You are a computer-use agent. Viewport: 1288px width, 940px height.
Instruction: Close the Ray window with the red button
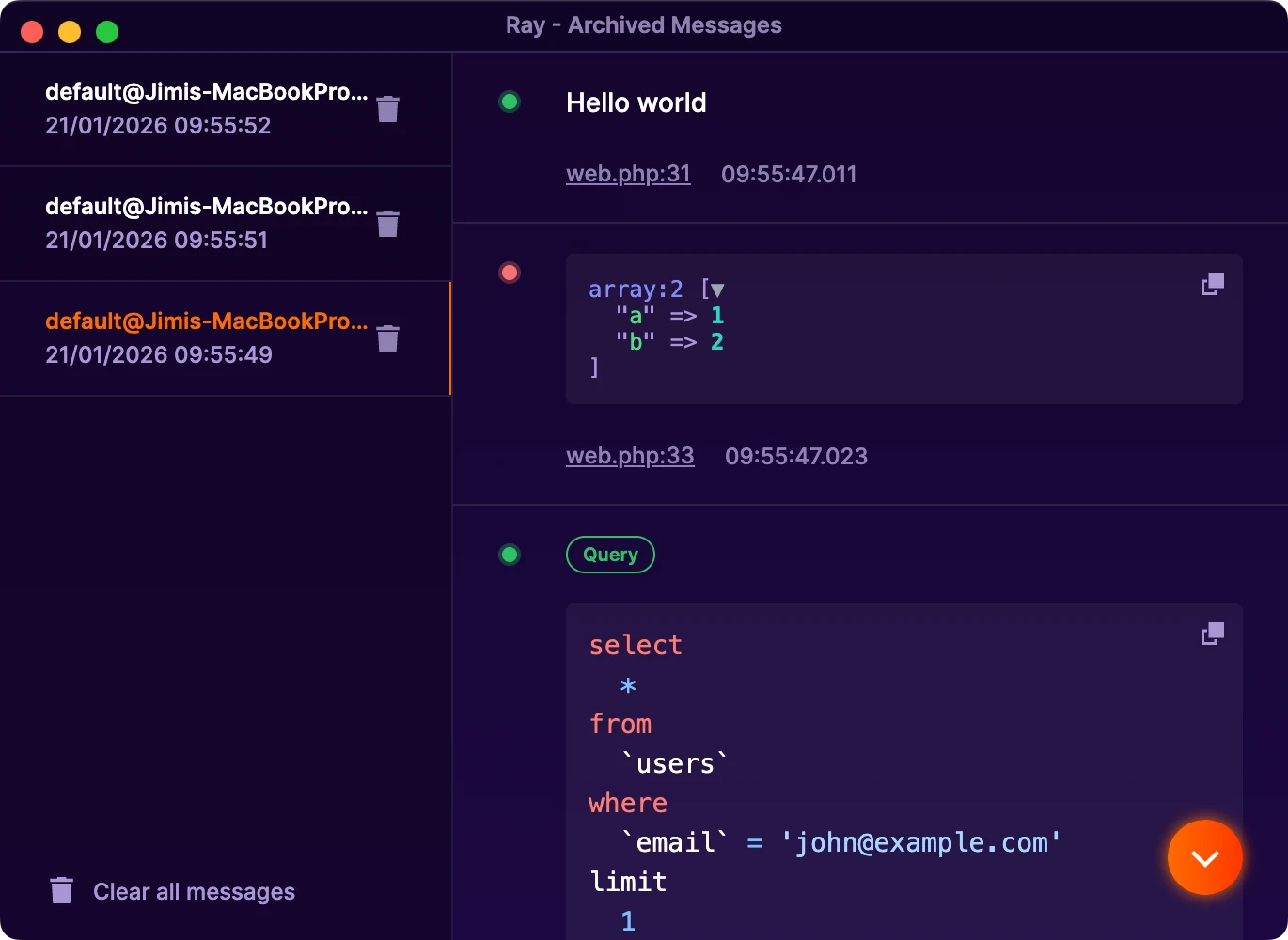32,32
